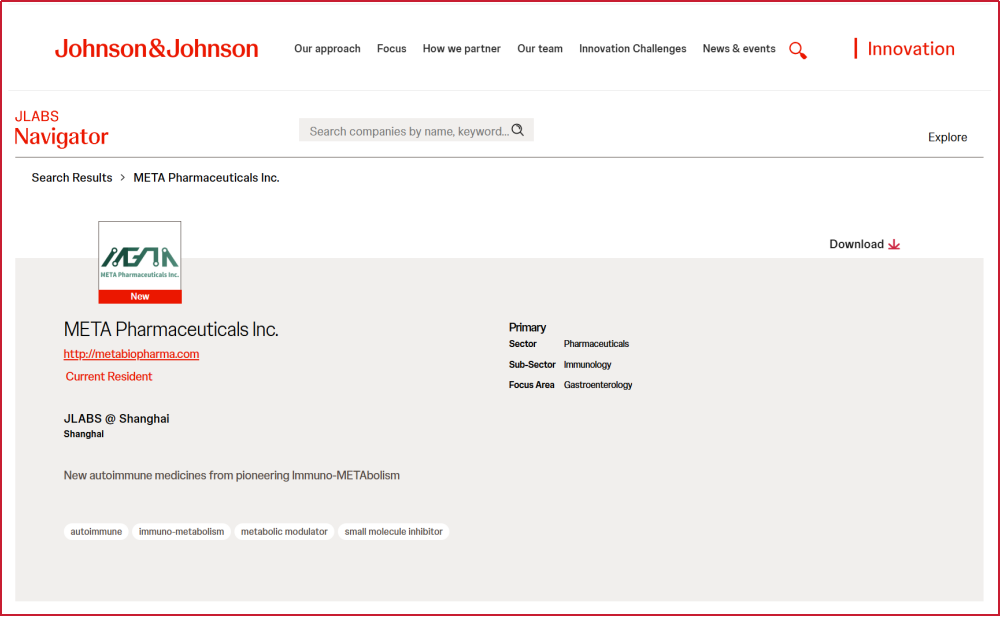This screenshot has width=1001, height=617.
Task: Open the How we partner menu
Action: 462,49
